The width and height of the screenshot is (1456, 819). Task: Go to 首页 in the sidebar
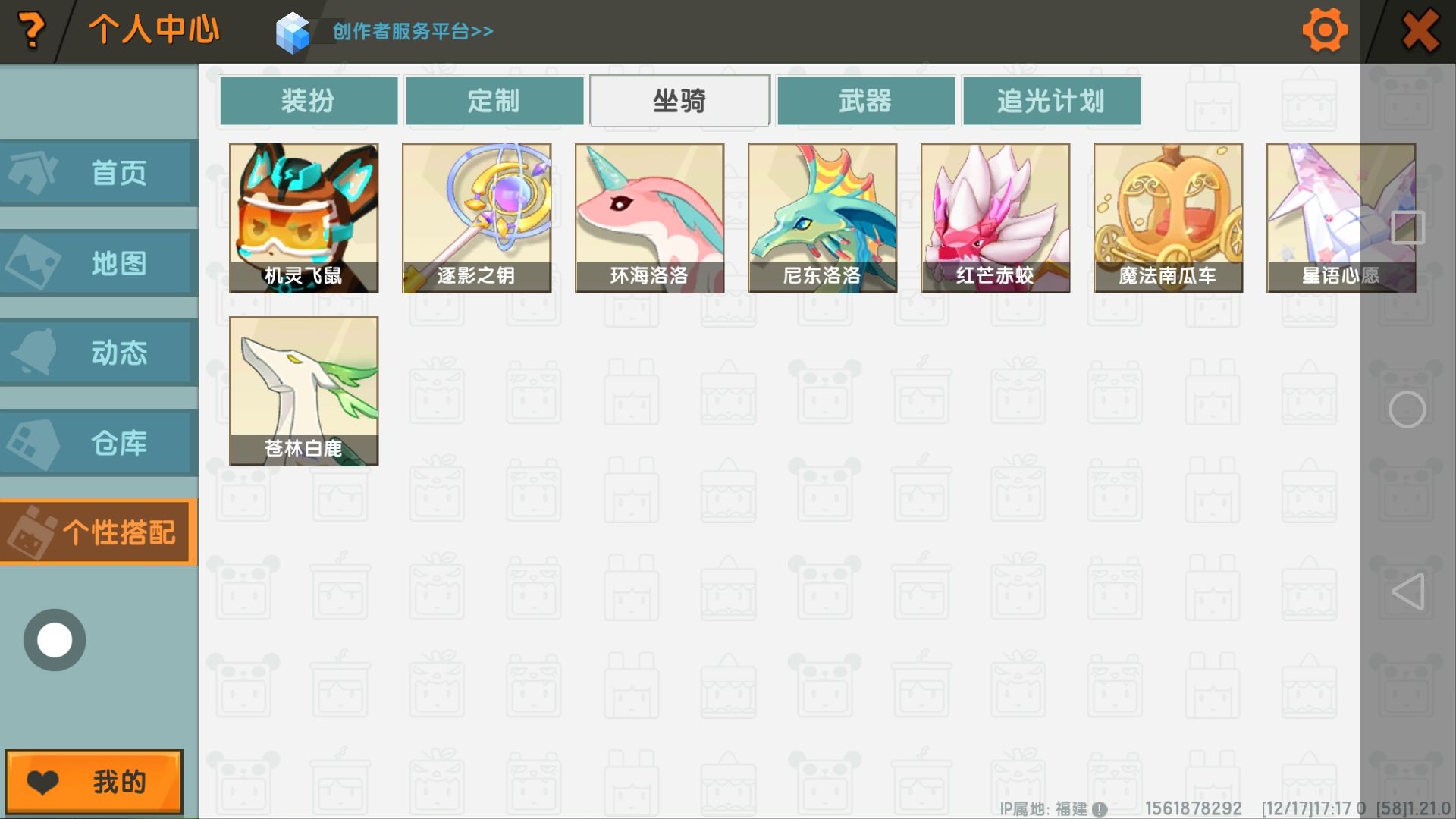click(x=99, y=173)
